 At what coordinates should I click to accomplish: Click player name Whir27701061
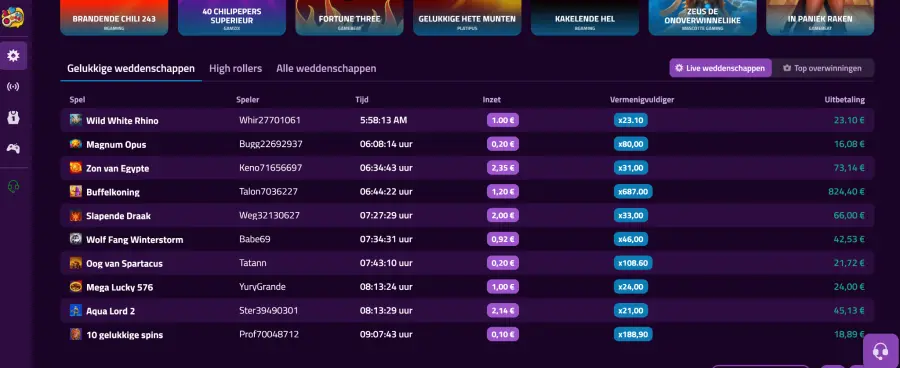(270, 121)
